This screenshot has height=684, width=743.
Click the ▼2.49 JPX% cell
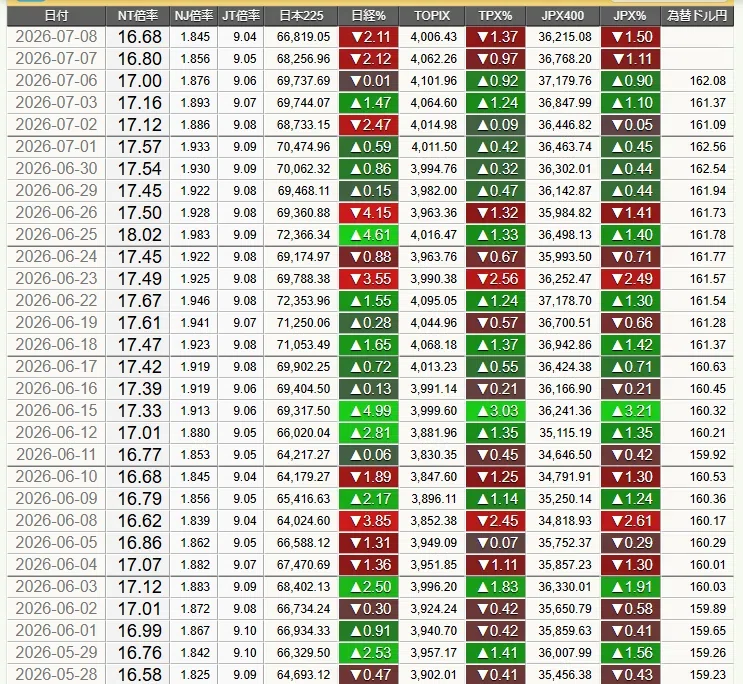click(631, 279)
